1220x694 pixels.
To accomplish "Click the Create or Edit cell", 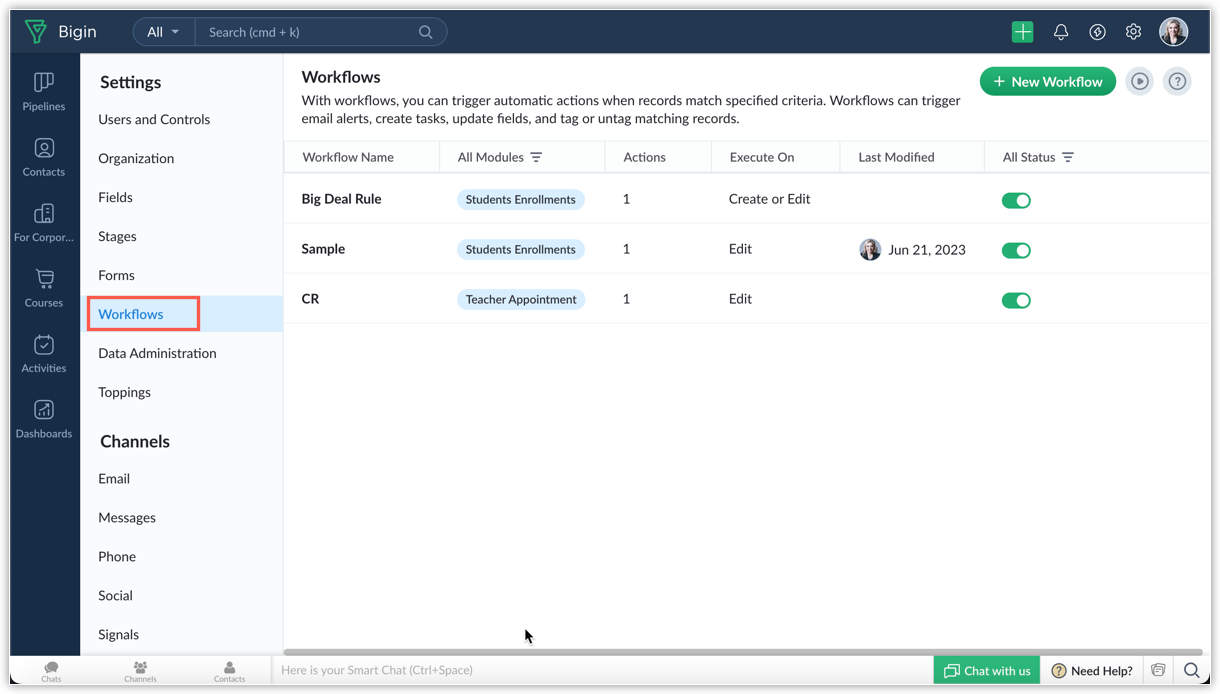I will pos(769,199).
